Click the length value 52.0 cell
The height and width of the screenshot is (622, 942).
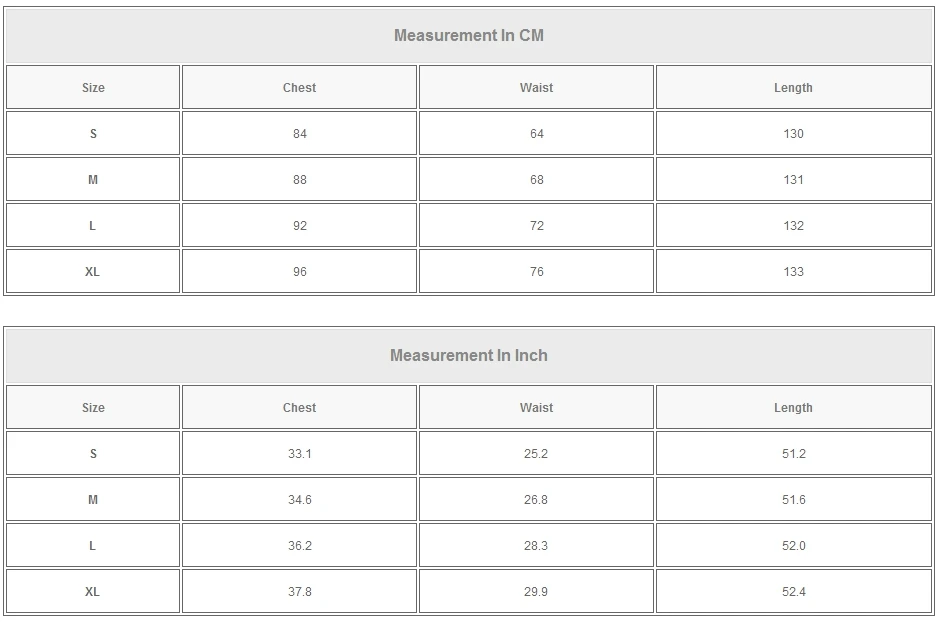coord(793,546)
